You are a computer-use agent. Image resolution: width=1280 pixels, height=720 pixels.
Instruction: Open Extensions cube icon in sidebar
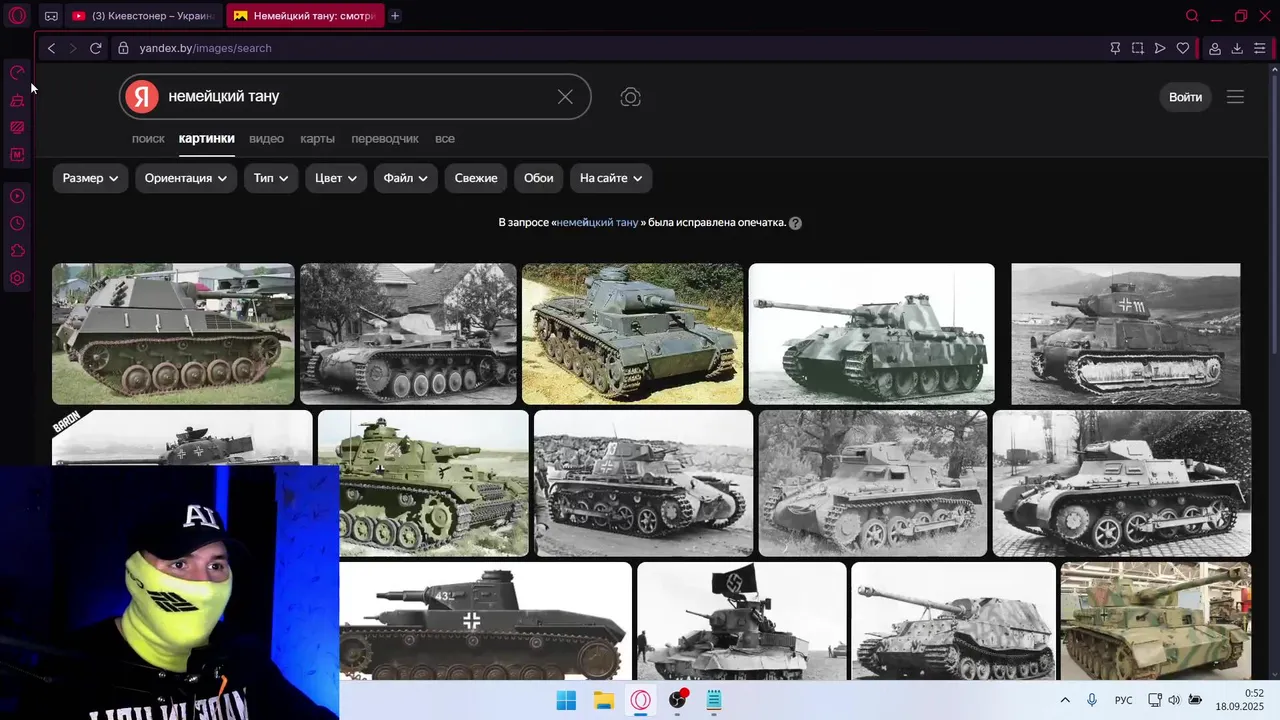[17, 251]
